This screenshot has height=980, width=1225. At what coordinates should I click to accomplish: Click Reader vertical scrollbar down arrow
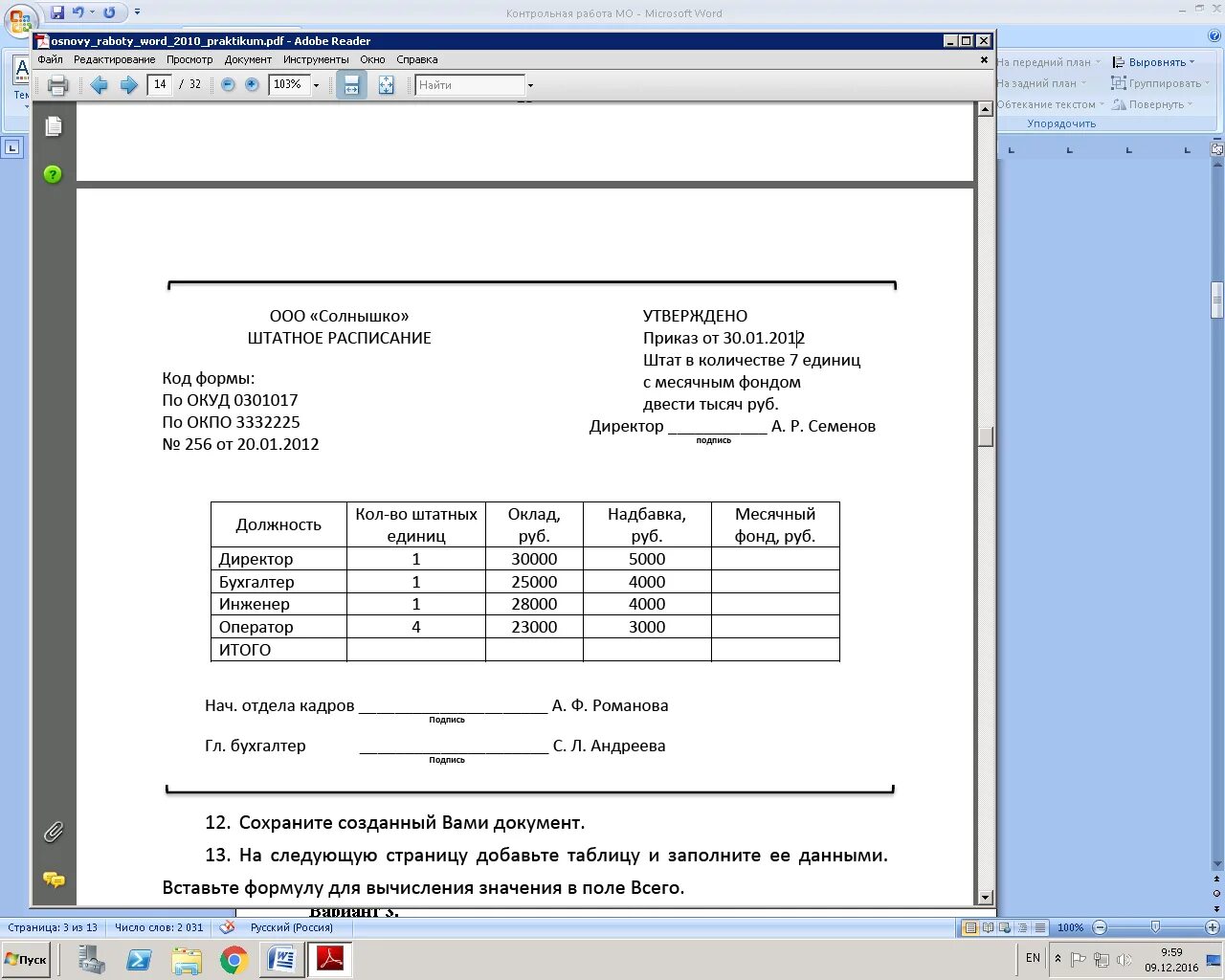985,898
